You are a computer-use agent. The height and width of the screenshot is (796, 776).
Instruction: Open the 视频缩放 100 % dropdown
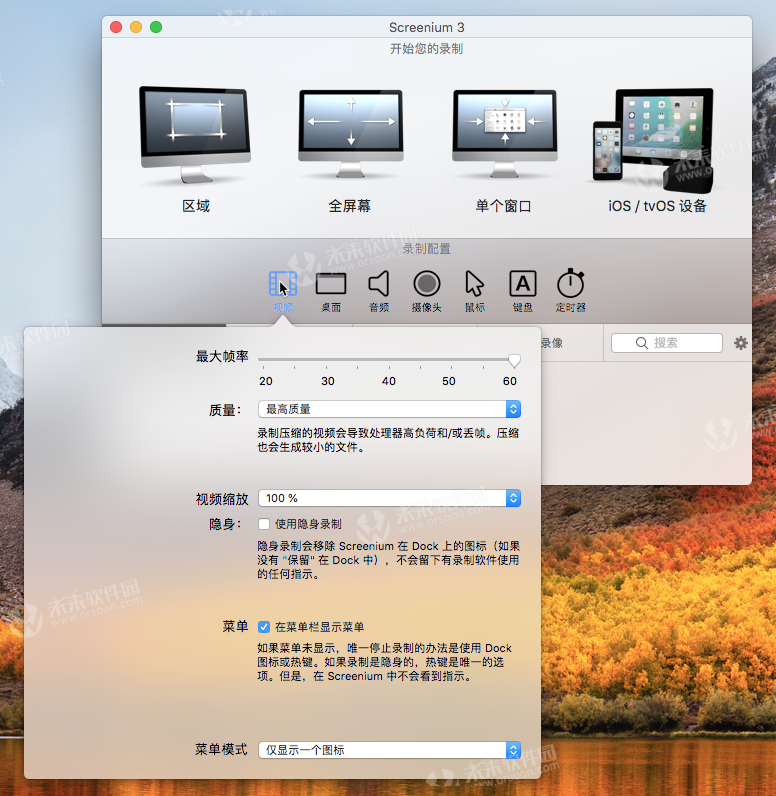389,498
